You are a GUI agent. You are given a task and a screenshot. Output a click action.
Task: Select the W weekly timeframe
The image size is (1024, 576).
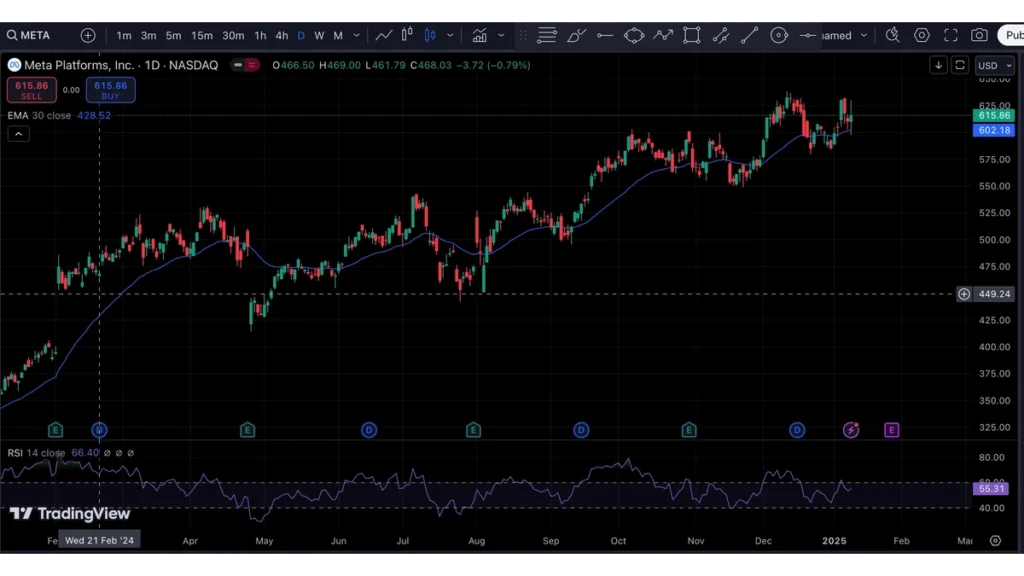(x=319, y=35)
